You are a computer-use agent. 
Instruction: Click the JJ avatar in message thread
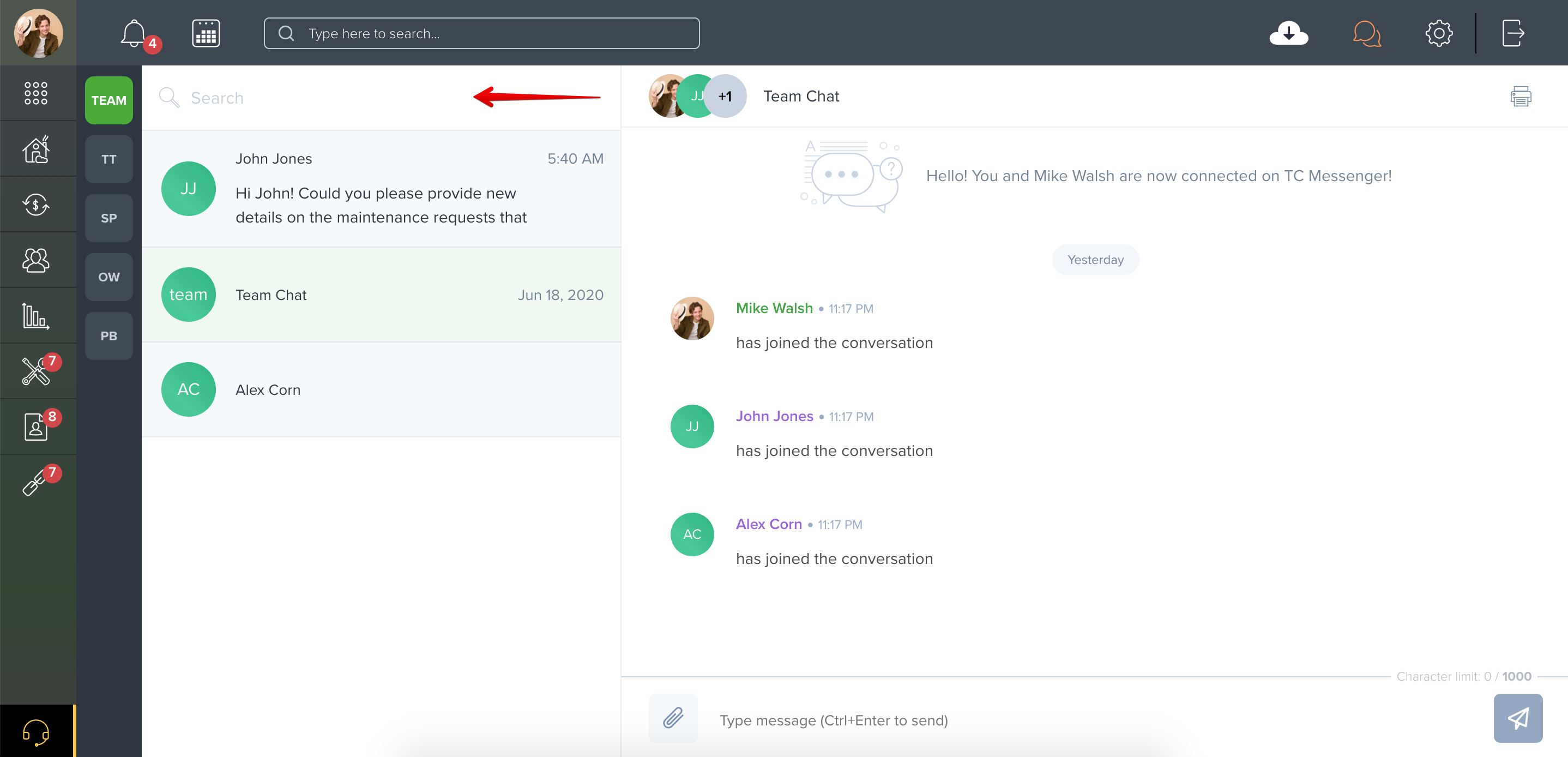pyautogui.click(x=692, y=426)
